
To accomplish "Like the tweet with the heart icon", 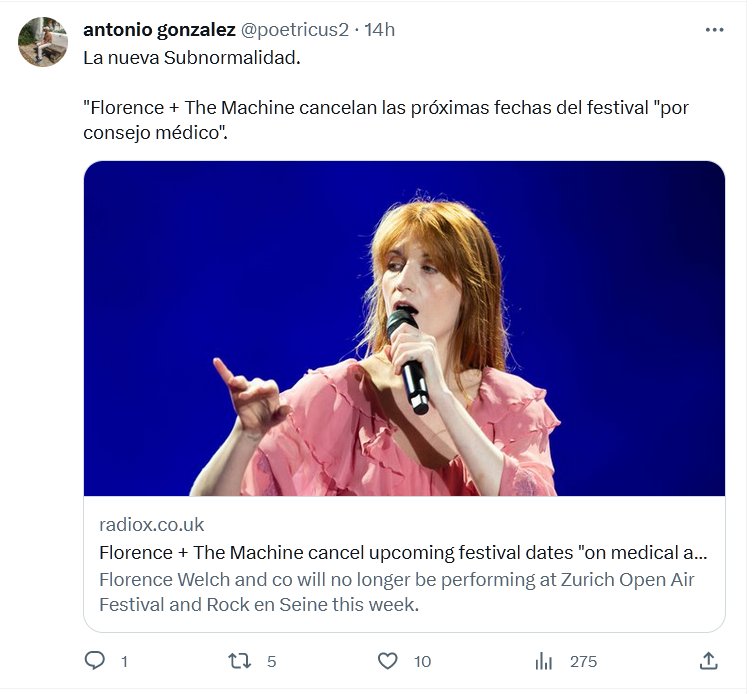I will point(387,661).
